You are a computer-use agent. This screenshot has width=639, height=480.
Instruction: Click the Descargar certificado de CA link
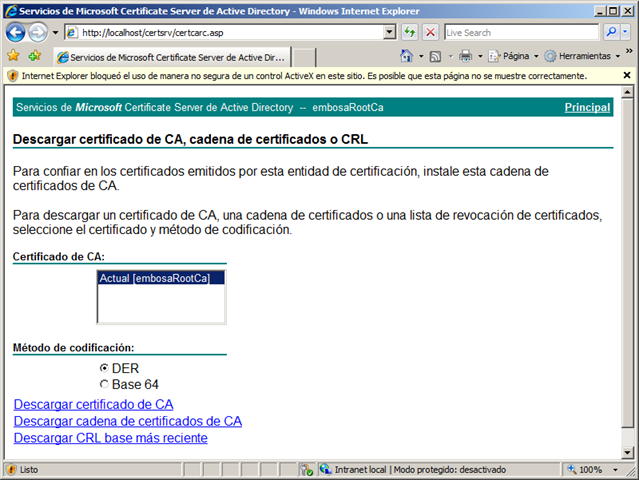coord(93,404)
